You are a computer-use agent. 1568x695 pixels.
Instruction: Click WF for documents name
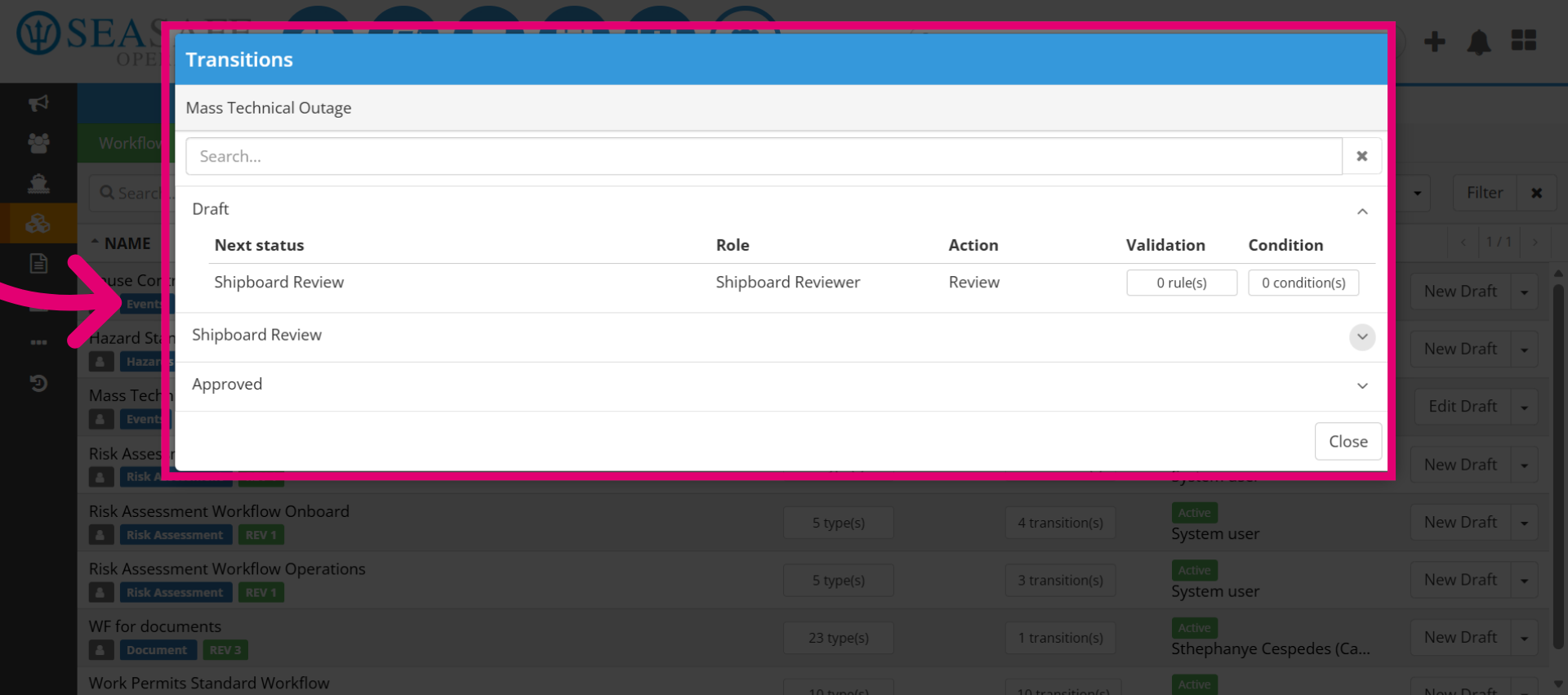(155, 626)
